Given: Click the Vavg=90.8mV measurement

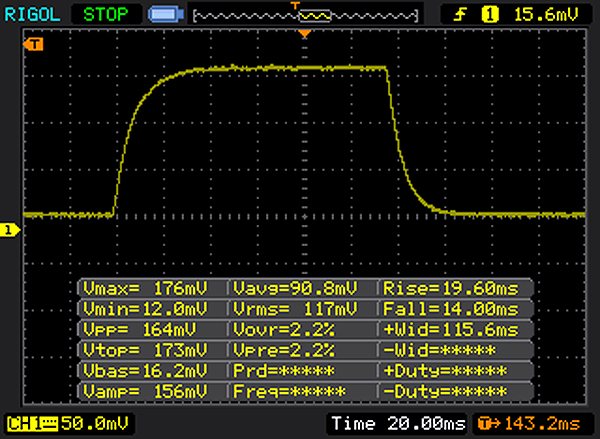Looking at the screenshot, I should [x=295, y=288].
